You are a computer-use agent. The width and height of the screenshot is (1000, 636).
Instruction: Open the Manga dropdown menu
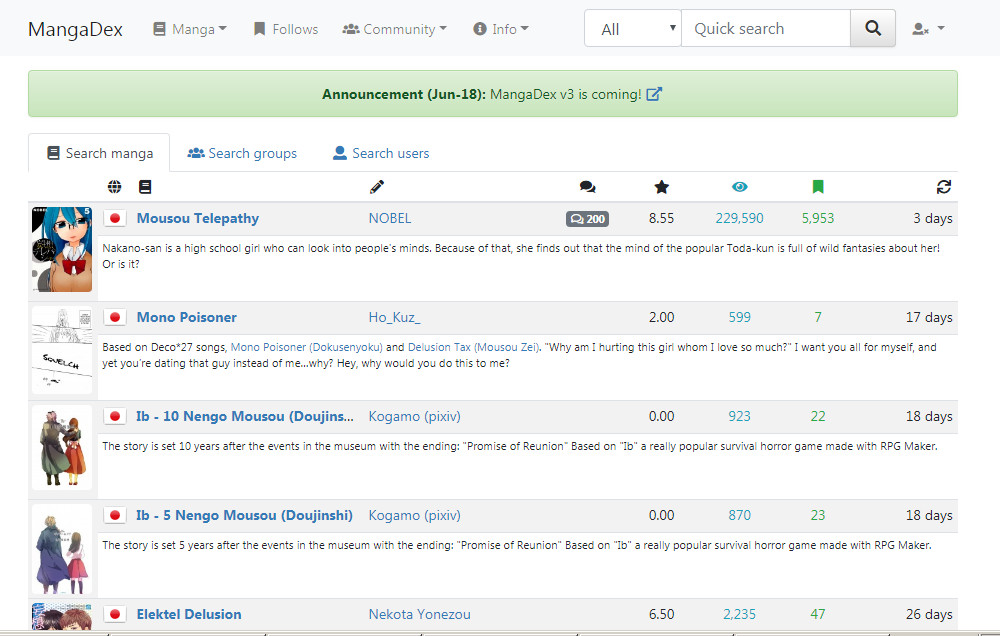190,29
